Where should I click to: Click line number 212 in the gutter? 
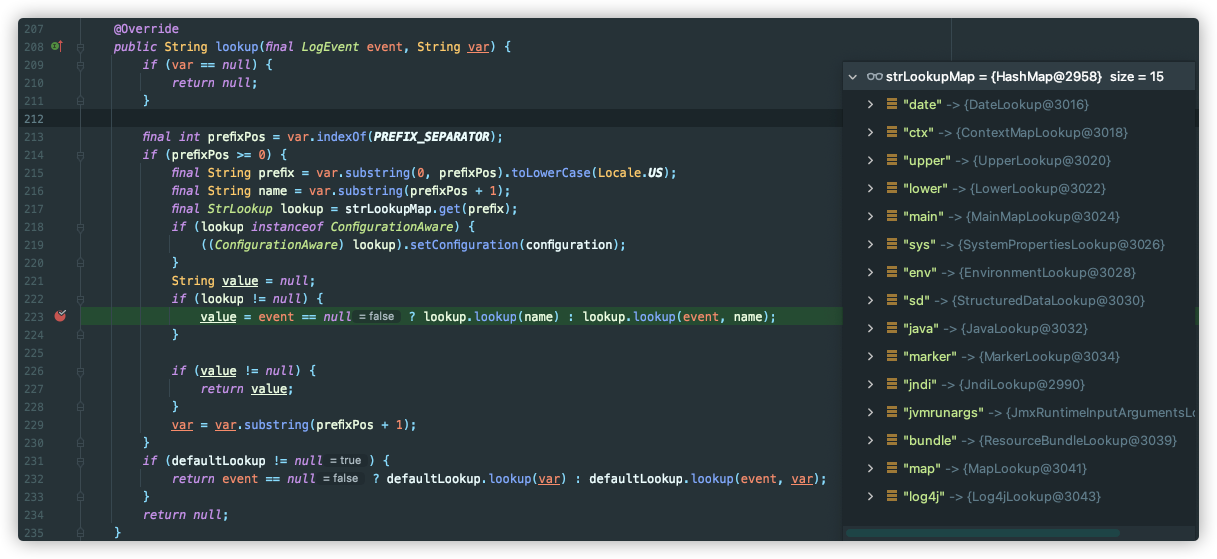click(x=33, y=118)
